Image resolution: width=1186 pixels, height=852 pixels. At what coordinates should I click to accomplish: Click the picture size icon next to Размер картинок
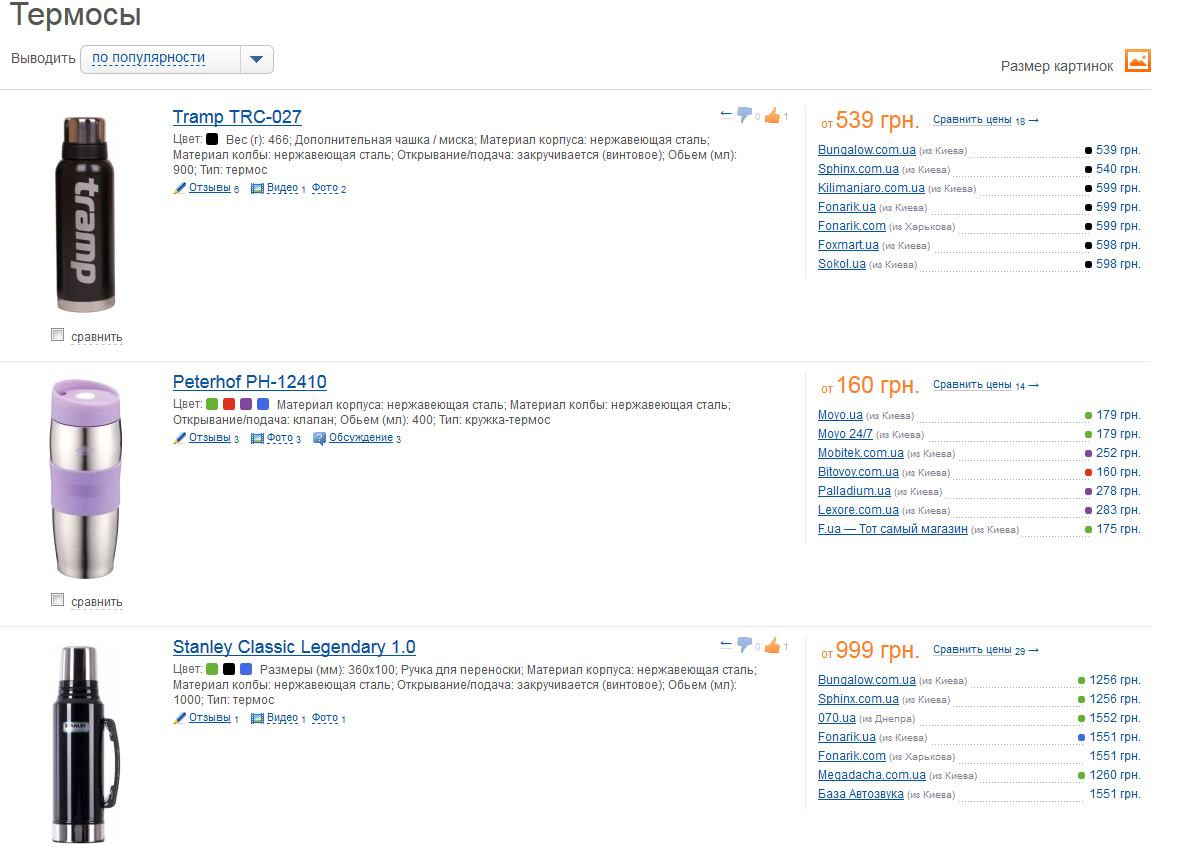pyautogui.click(x=1138, y=60)
